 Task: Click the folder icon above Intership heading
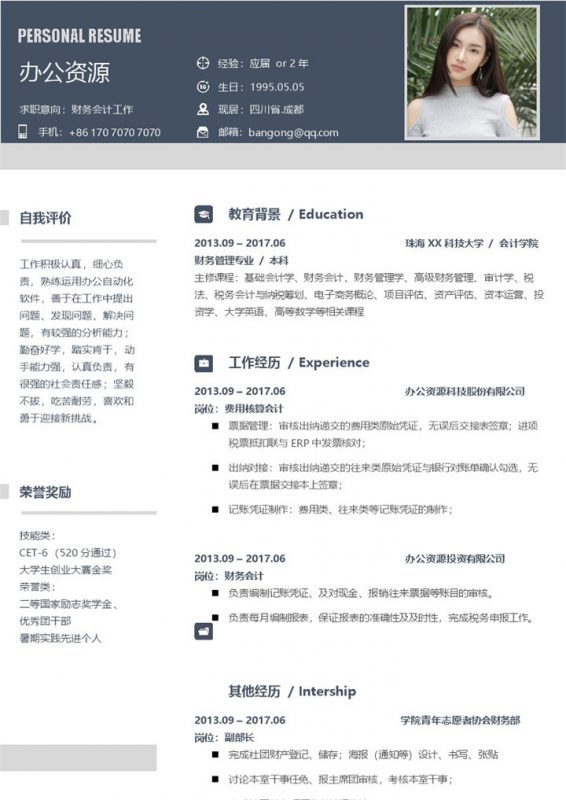tap(204, 631)
